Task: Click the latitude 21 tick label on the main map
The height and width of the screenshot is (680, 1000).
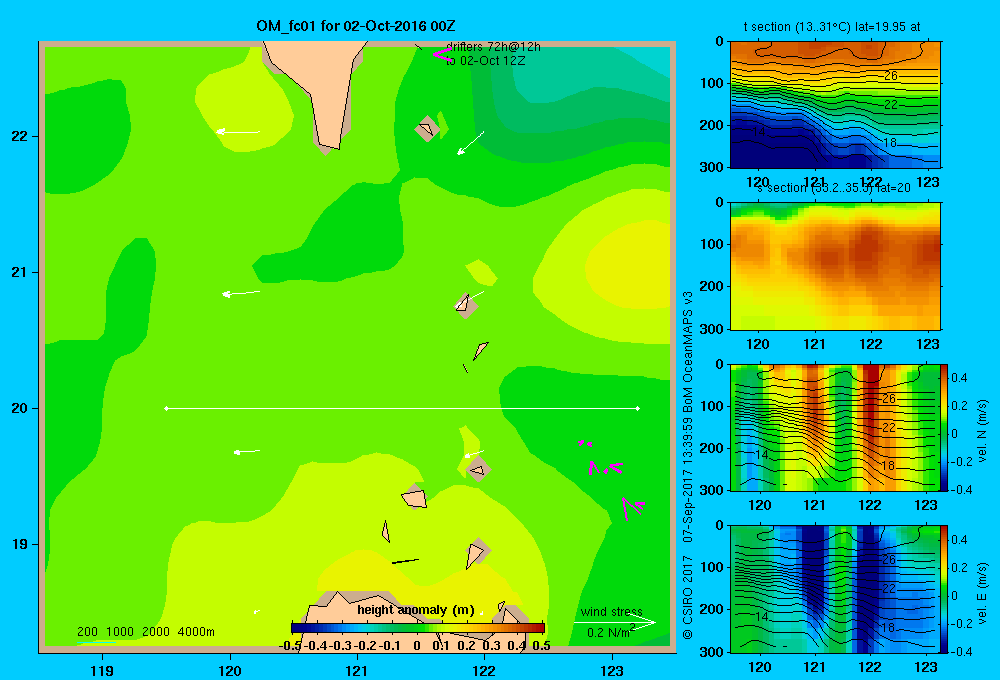Action: (x=20, y=272)
